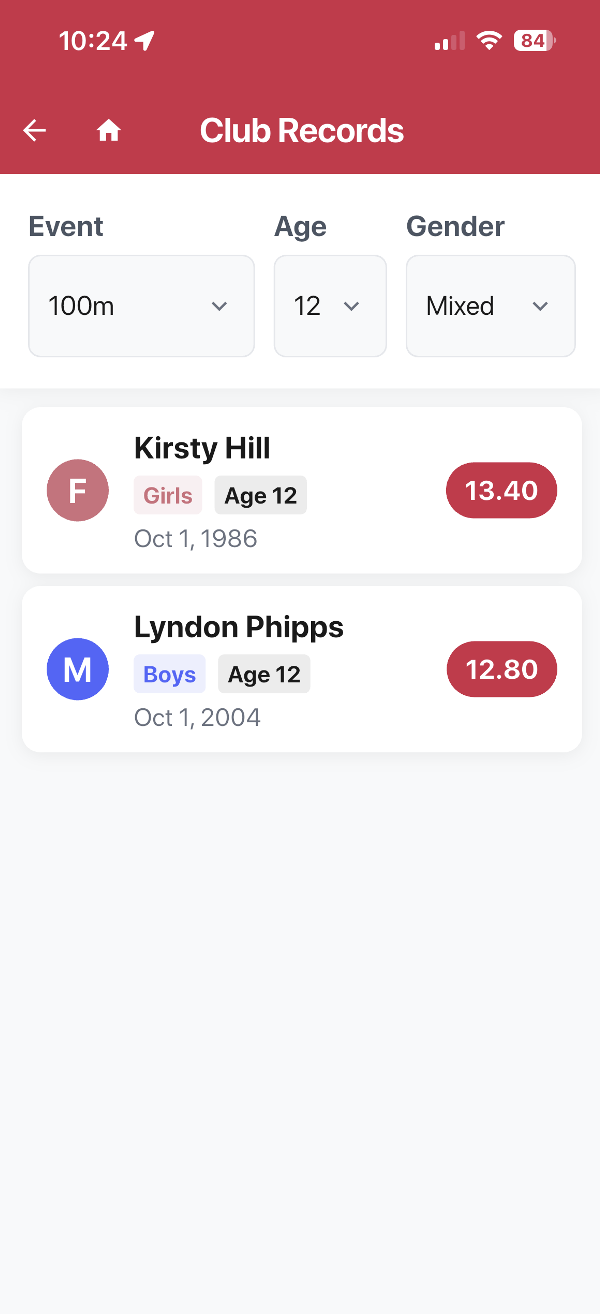Tap the battery indicator showing 84
Viewport: 600px width, 1314px height.
tap(533, 41)
